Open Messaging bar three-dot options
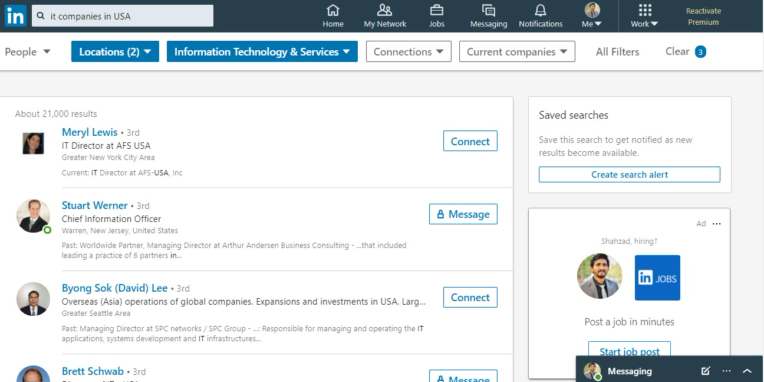The image size is (764, 382). click(726, 371)
